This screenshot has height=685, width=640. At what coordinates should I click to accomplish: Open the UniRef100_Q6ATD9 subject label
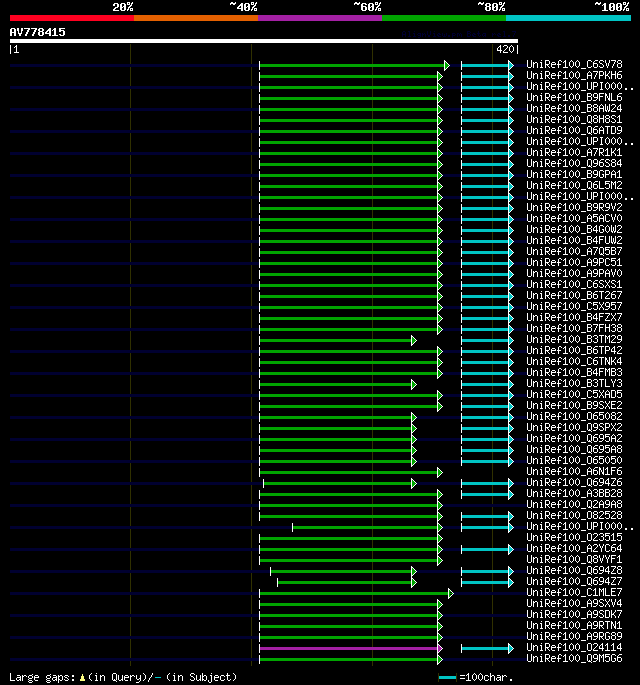574,131
